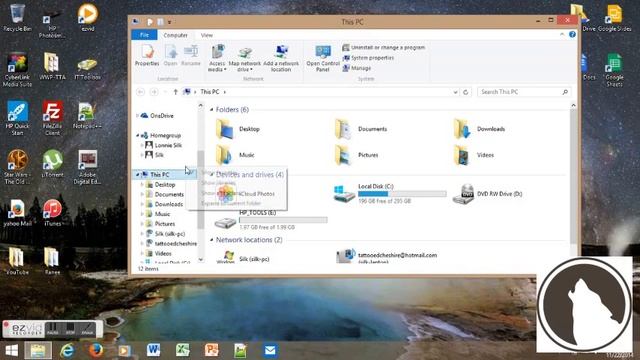Select tattooedcheshire in navigation tree
The height and width of the screenshot is (360, 640).
[x=171, y=243]
